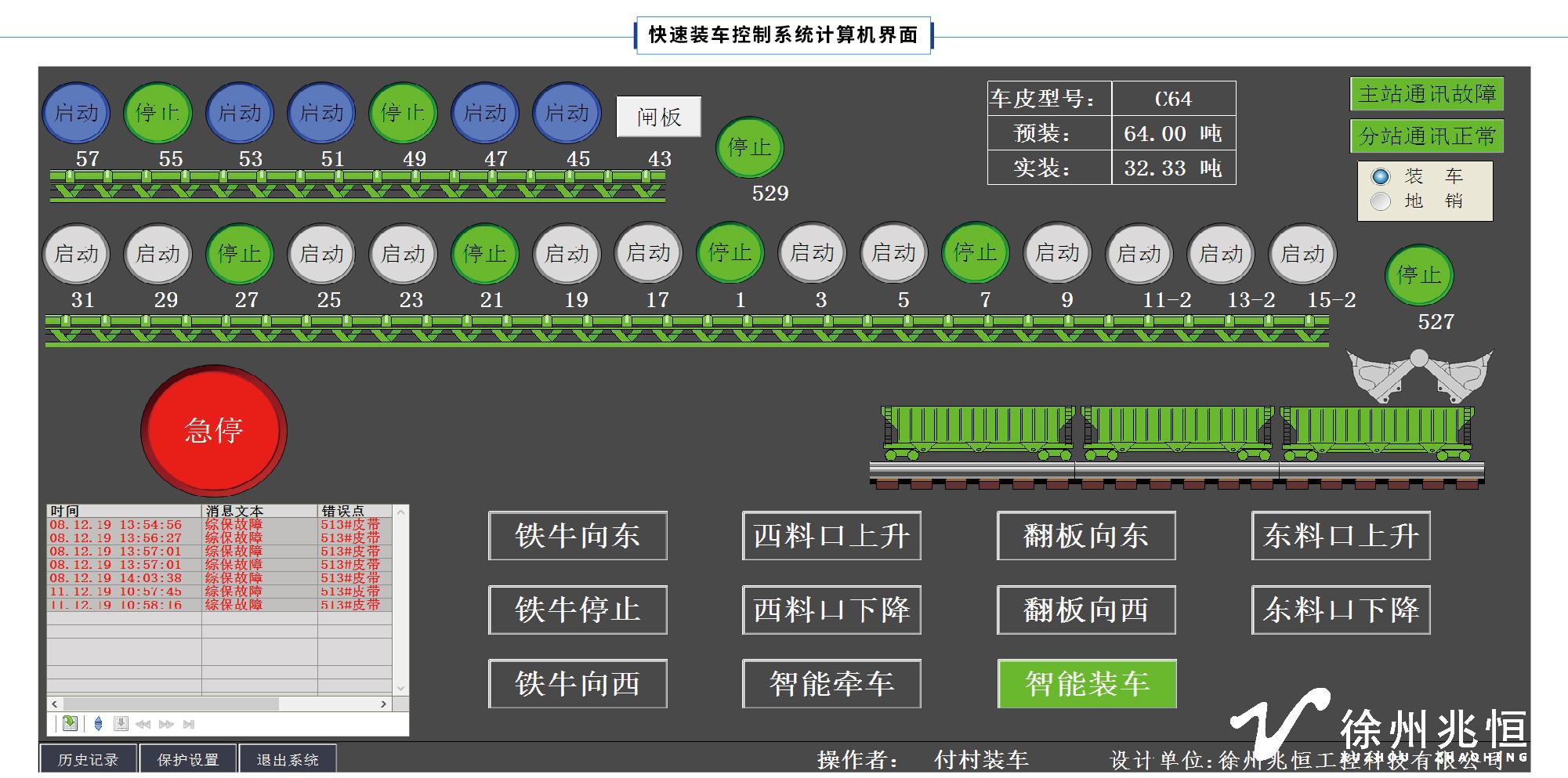This screenshot has width=1568, height=778.
Task: Click the 铁牛向东 button
Action: pos(578,536)
